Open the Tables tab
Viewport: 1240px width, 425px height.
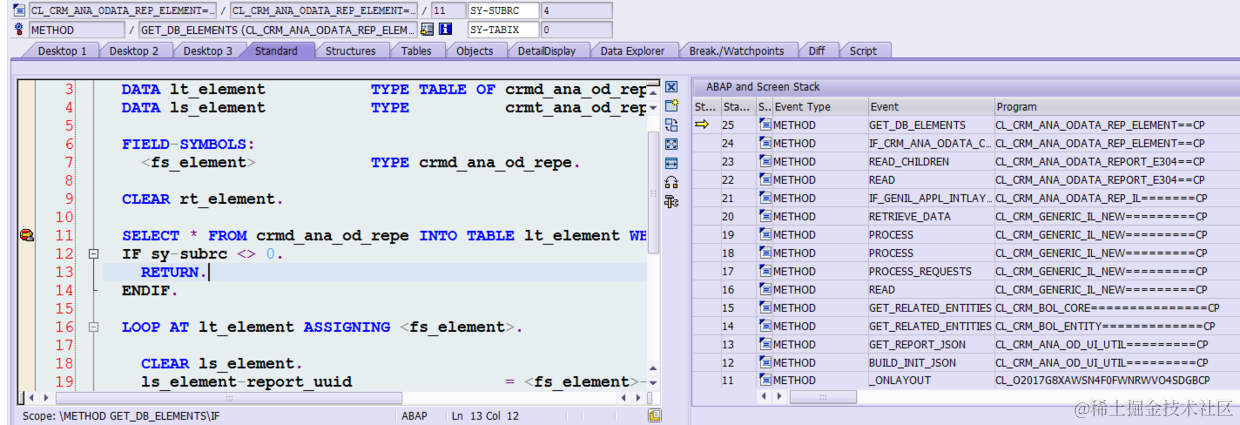[x=416, y=51]
